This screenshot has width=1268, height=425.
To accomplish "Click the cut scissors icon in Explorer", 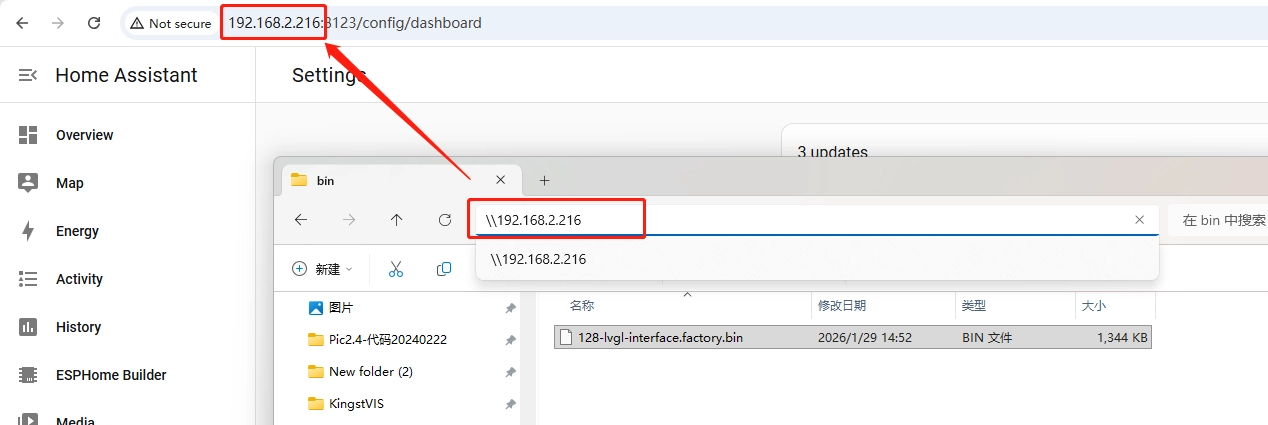I will click(x=395, y=269).
